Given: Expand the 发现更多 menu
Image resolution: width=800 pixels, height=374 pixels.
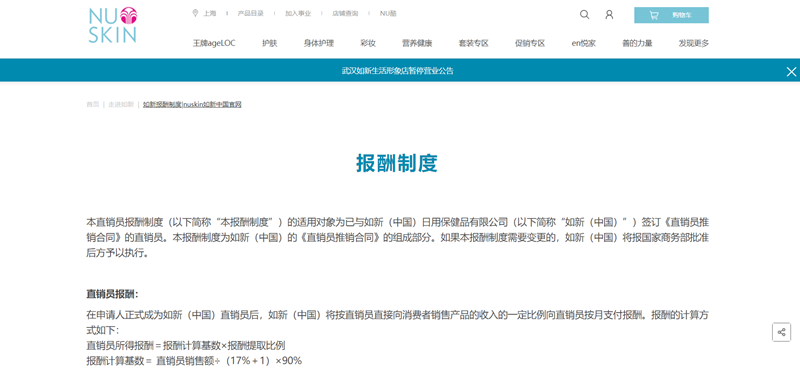Looking at the screenshot, I should [693, 43].
